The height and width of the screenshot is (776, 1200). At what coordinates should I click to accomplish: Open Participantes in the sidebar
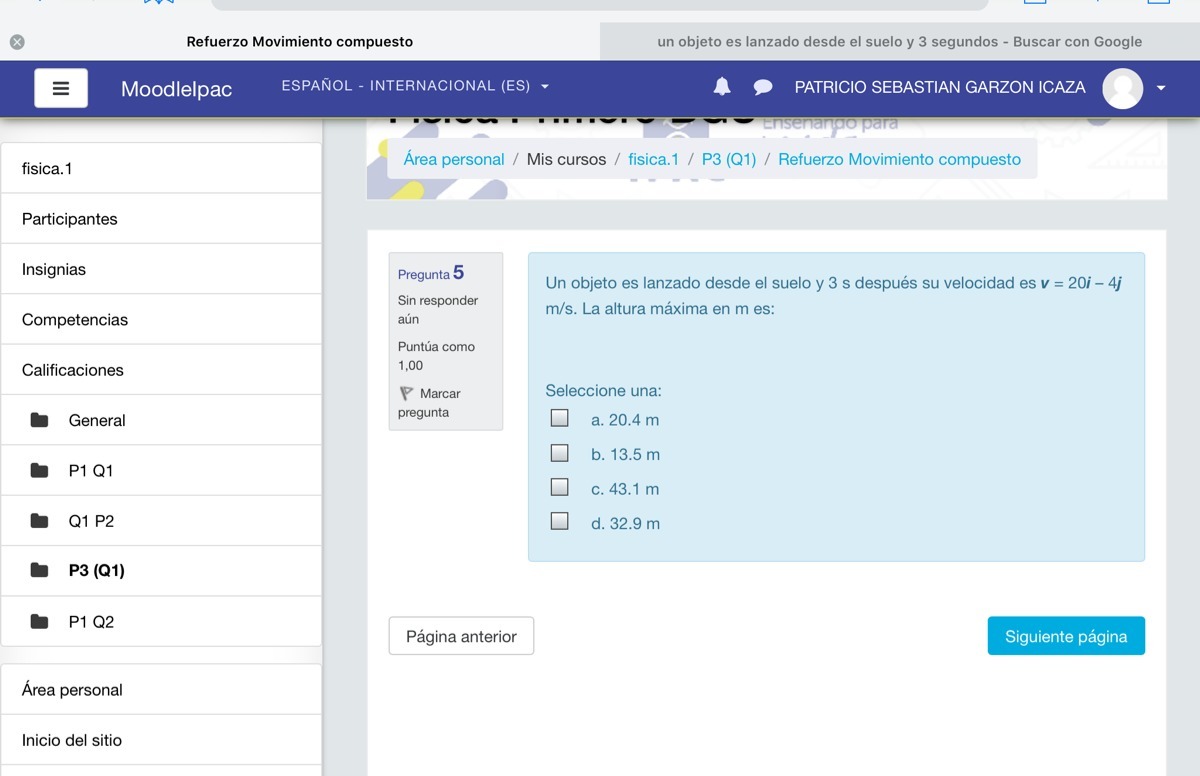click(x=161, y=219)
